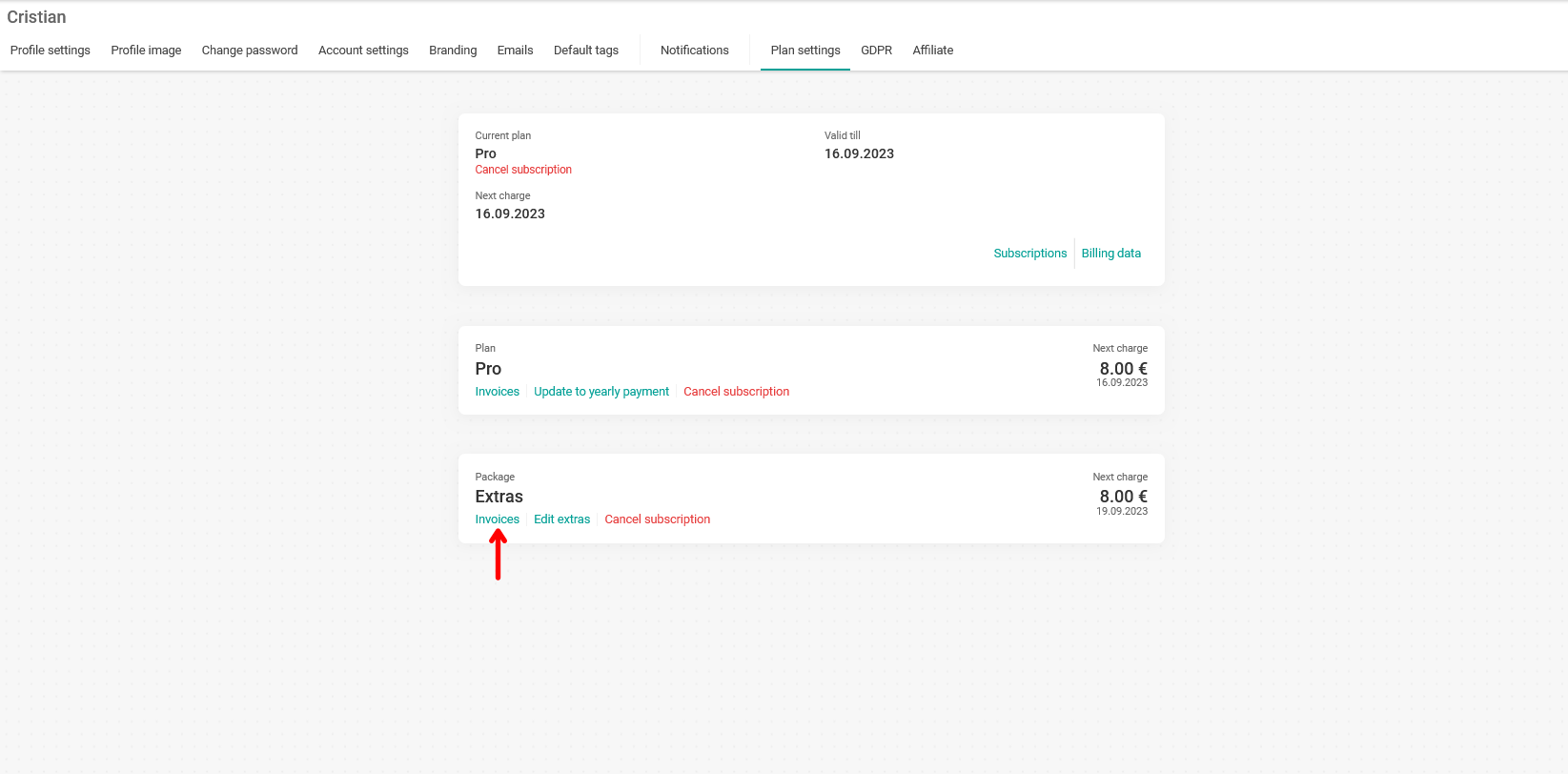Open the Emails tab

click(x=515, y=51)
